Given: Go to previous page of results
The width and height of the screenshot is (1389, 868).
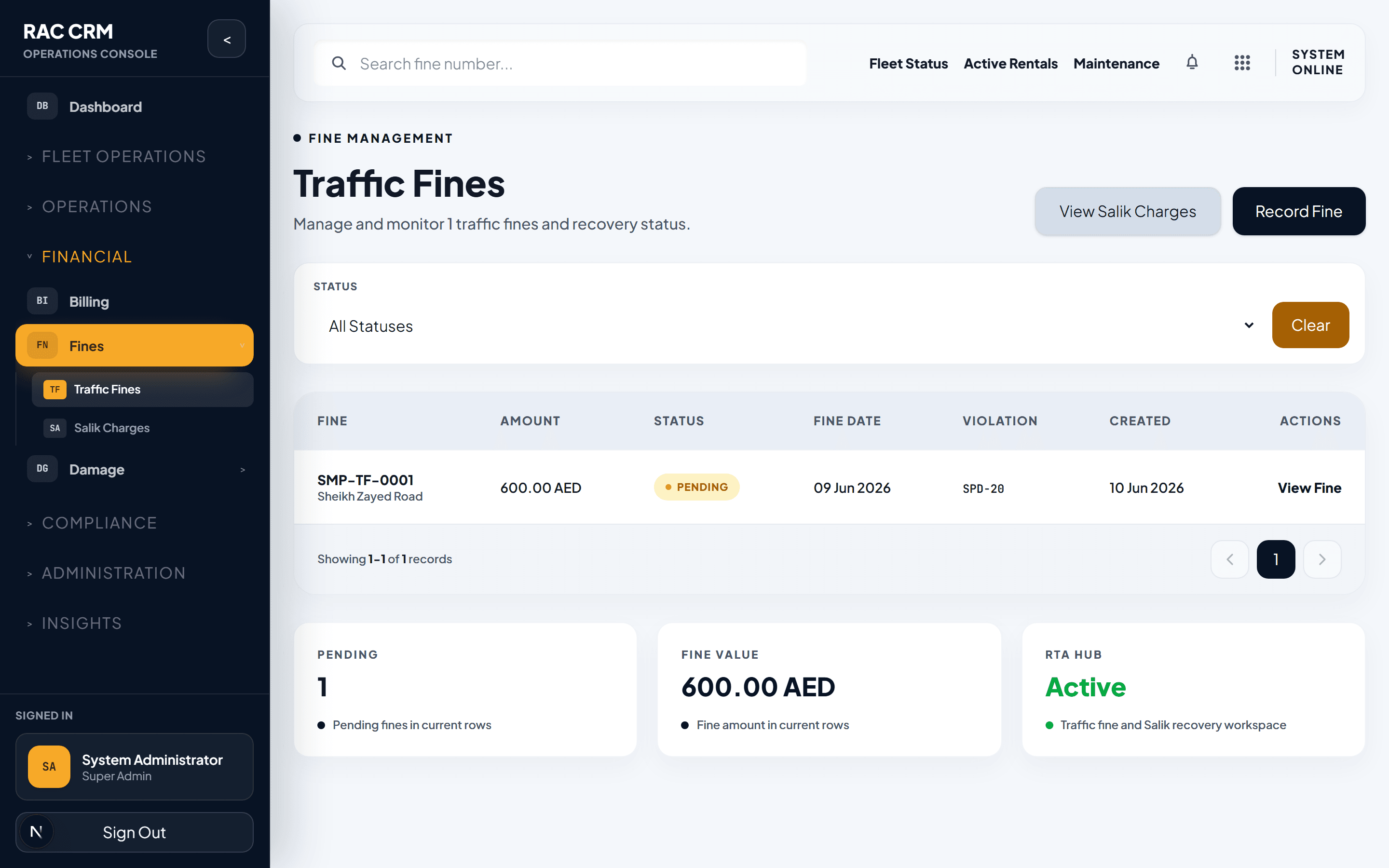Looking at the screenshot, I should tap(1229, 559).
